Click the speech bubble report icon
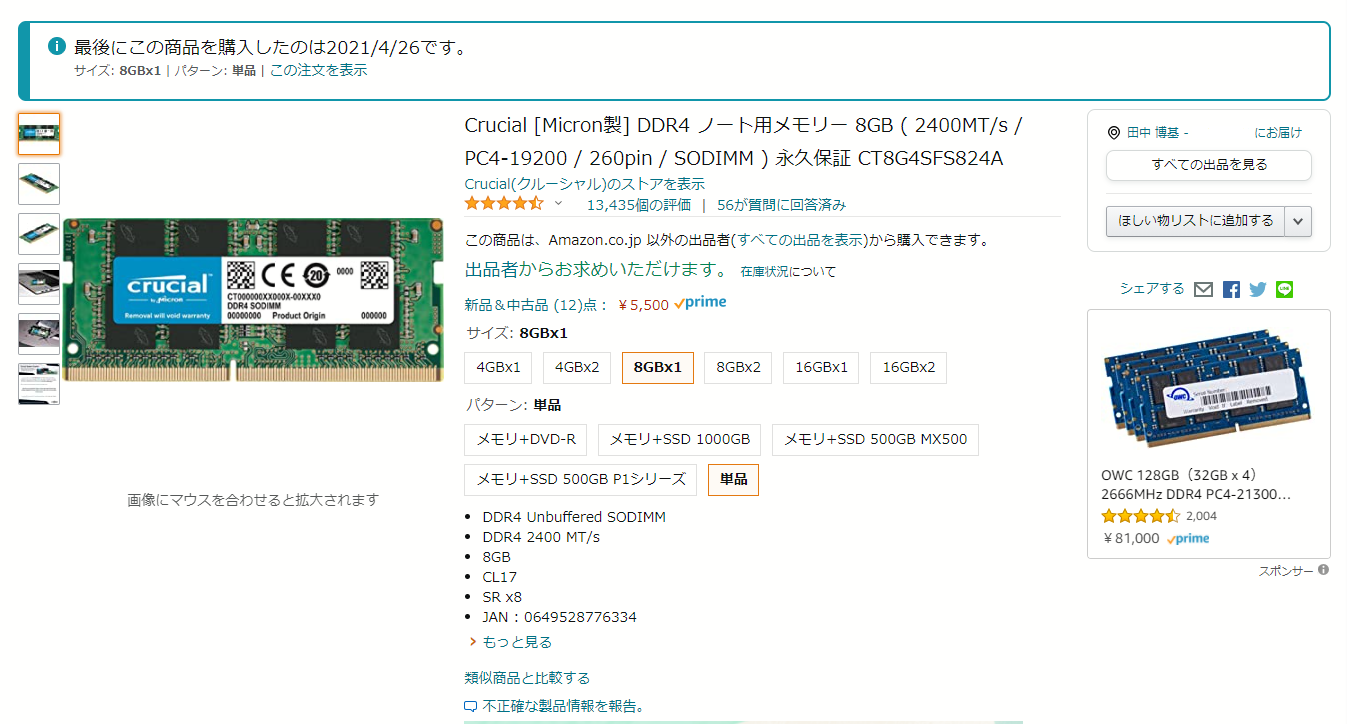Screen dimensions: 1347x724 [471, 707]
